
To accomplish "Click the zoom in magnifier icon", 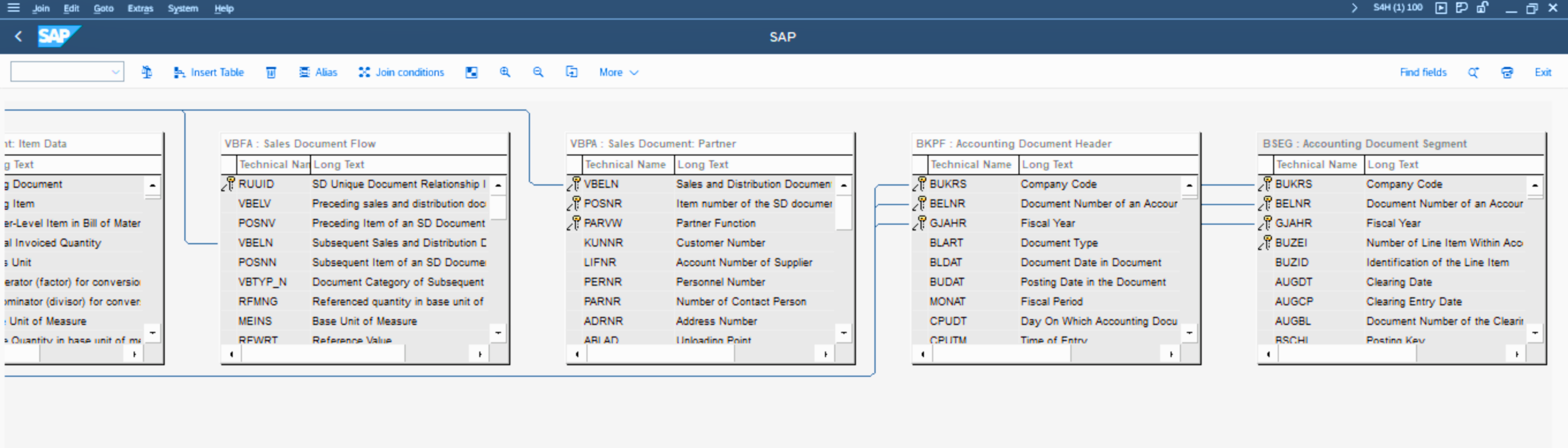I will [x=504, y=73].
